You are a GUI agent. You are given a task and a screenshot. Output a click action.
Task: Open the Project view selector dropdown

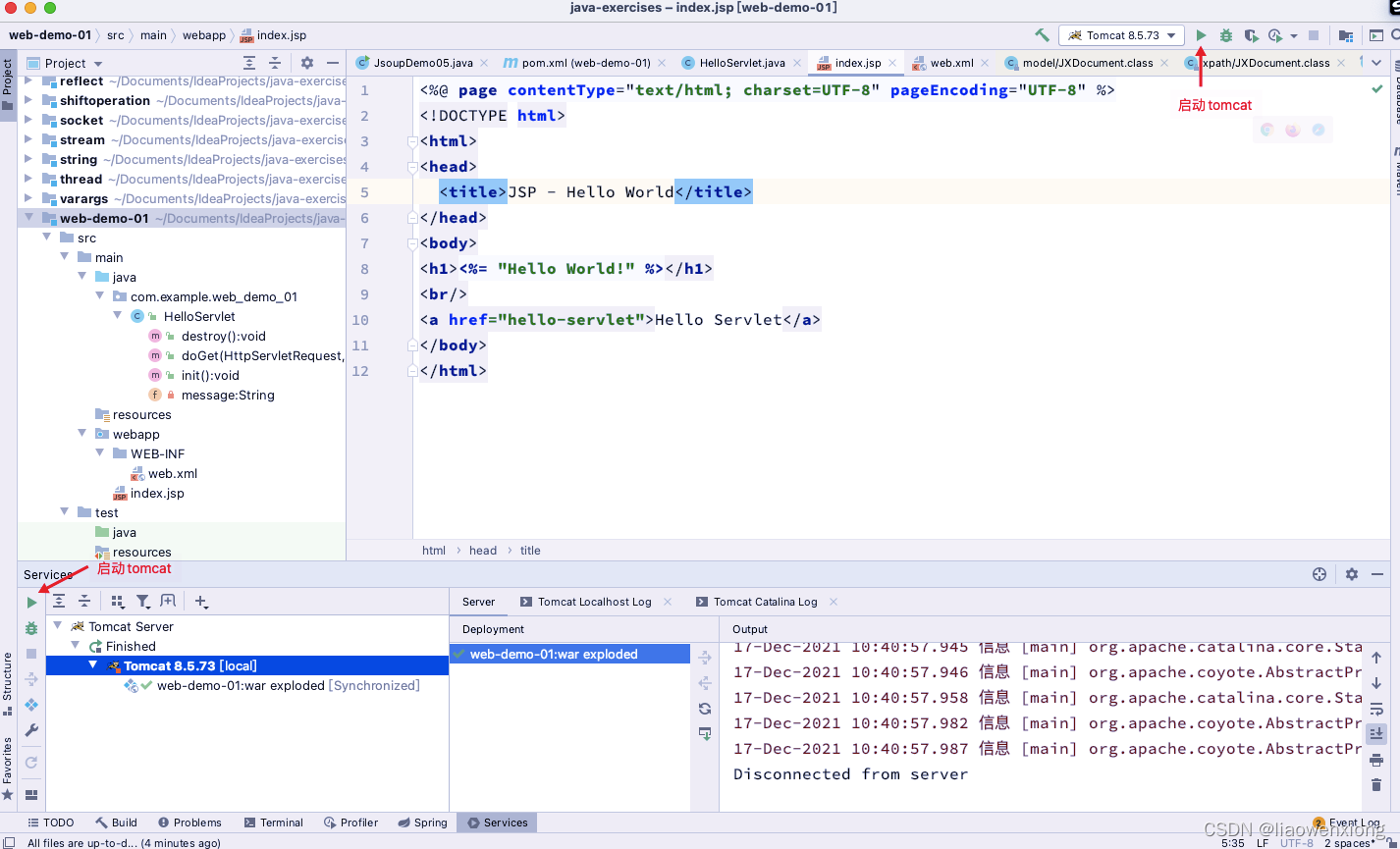(66, 63)
